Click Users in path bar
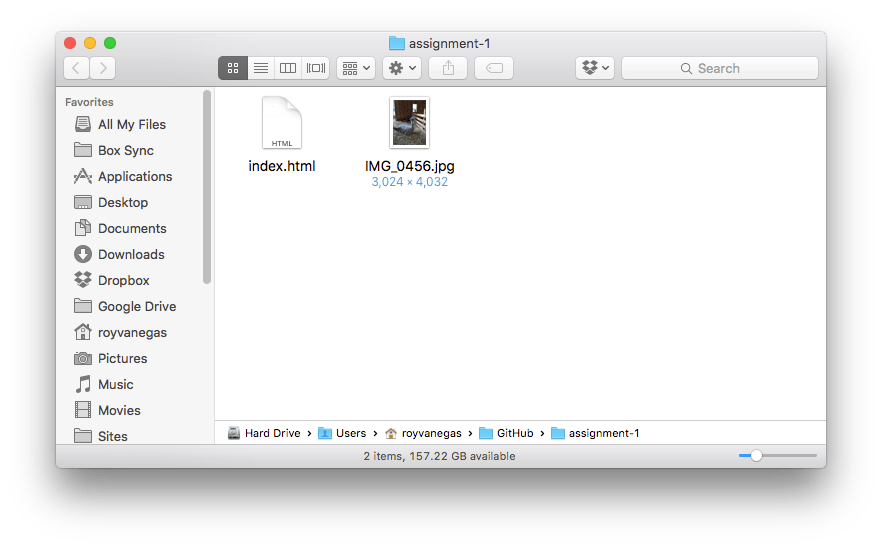The width and height of the screenshot is (882, 548). pyautogui.click(x=342, y=433)
